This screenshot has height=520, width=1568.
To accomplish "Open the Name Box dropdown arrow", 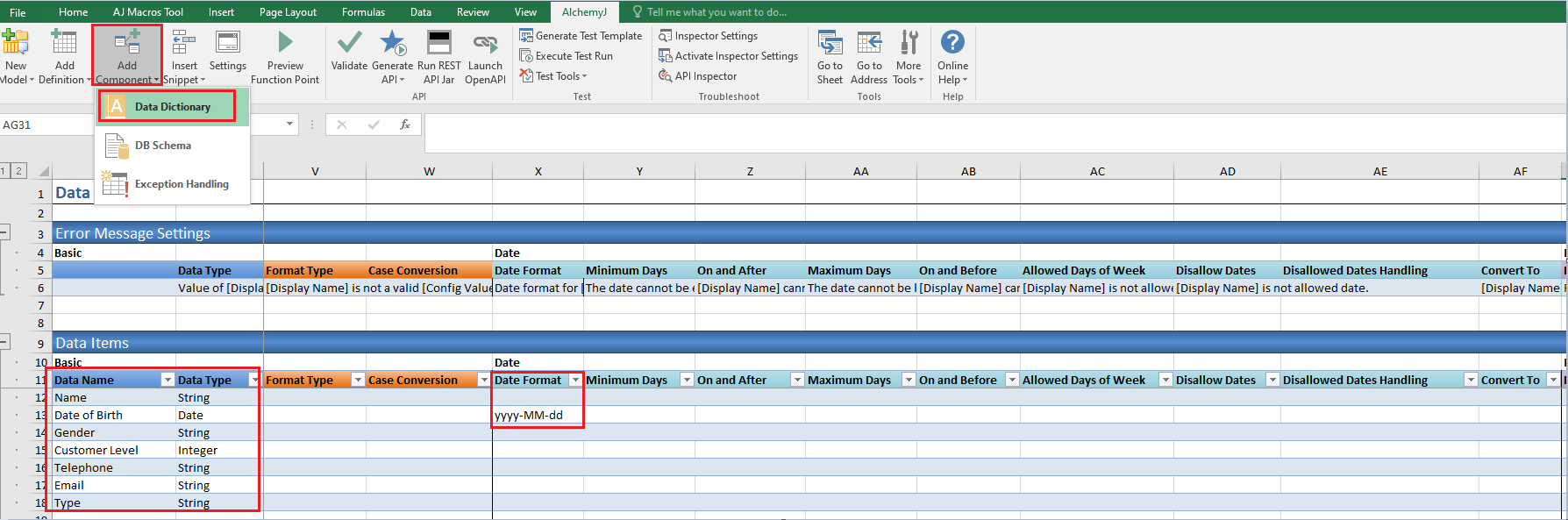I will coord(289,125).
